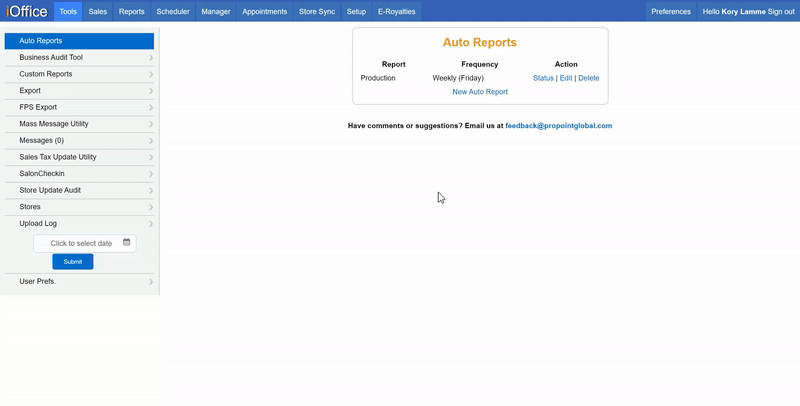Click the iOffice logo

point(27,11)
